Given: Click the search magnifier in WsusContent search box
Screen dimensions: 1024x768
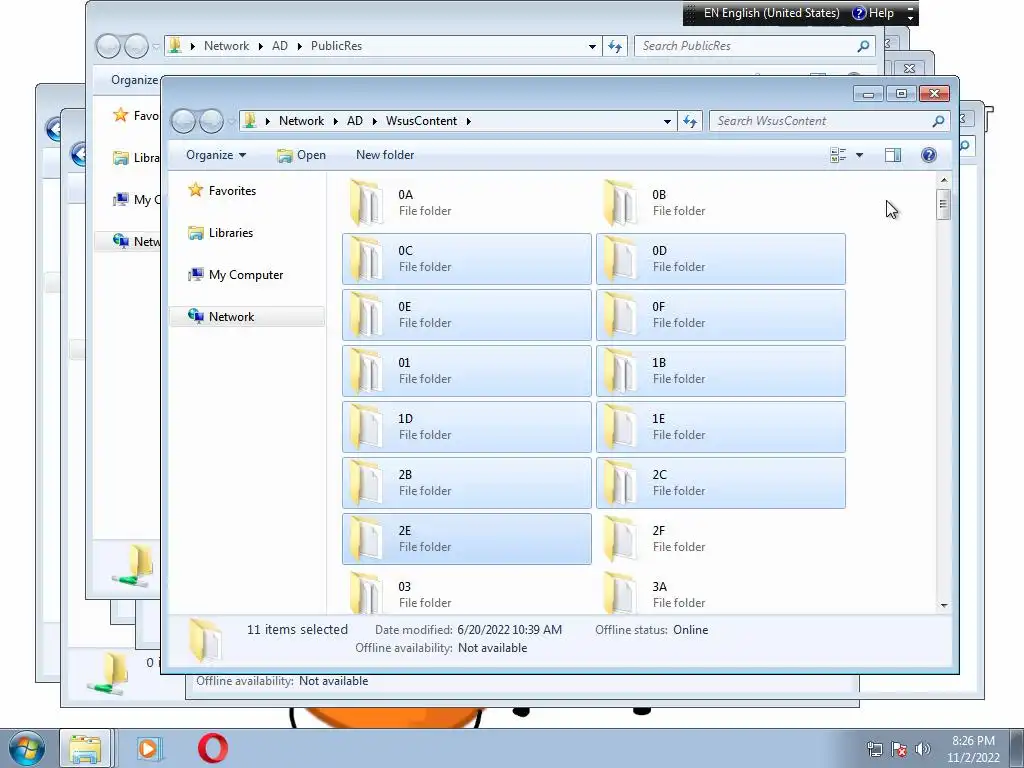Looking at the screenshot, I should coord(938,121).
